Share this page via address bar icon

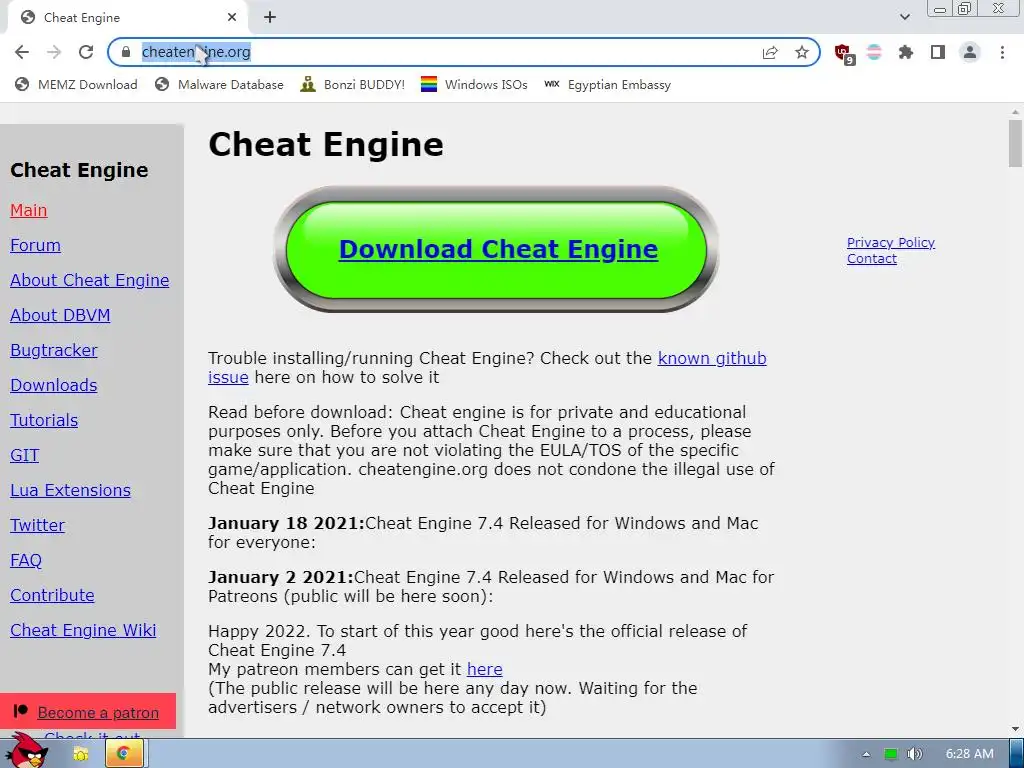(770, 52)
